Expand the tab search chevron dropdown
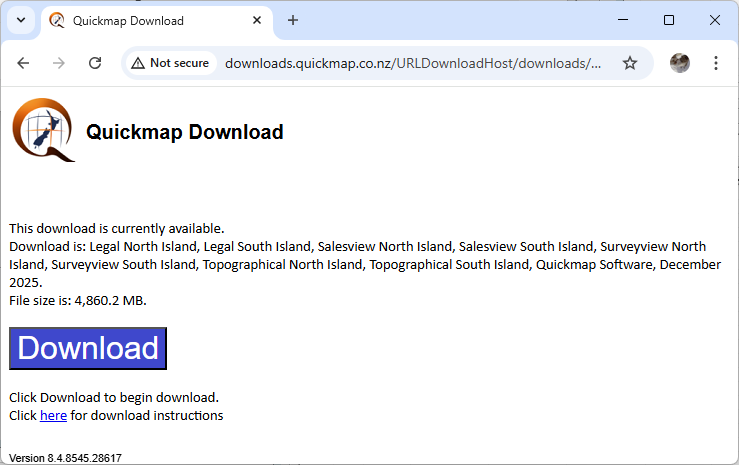The height and width of the screenshot is (465, 739). pos(20,20)
